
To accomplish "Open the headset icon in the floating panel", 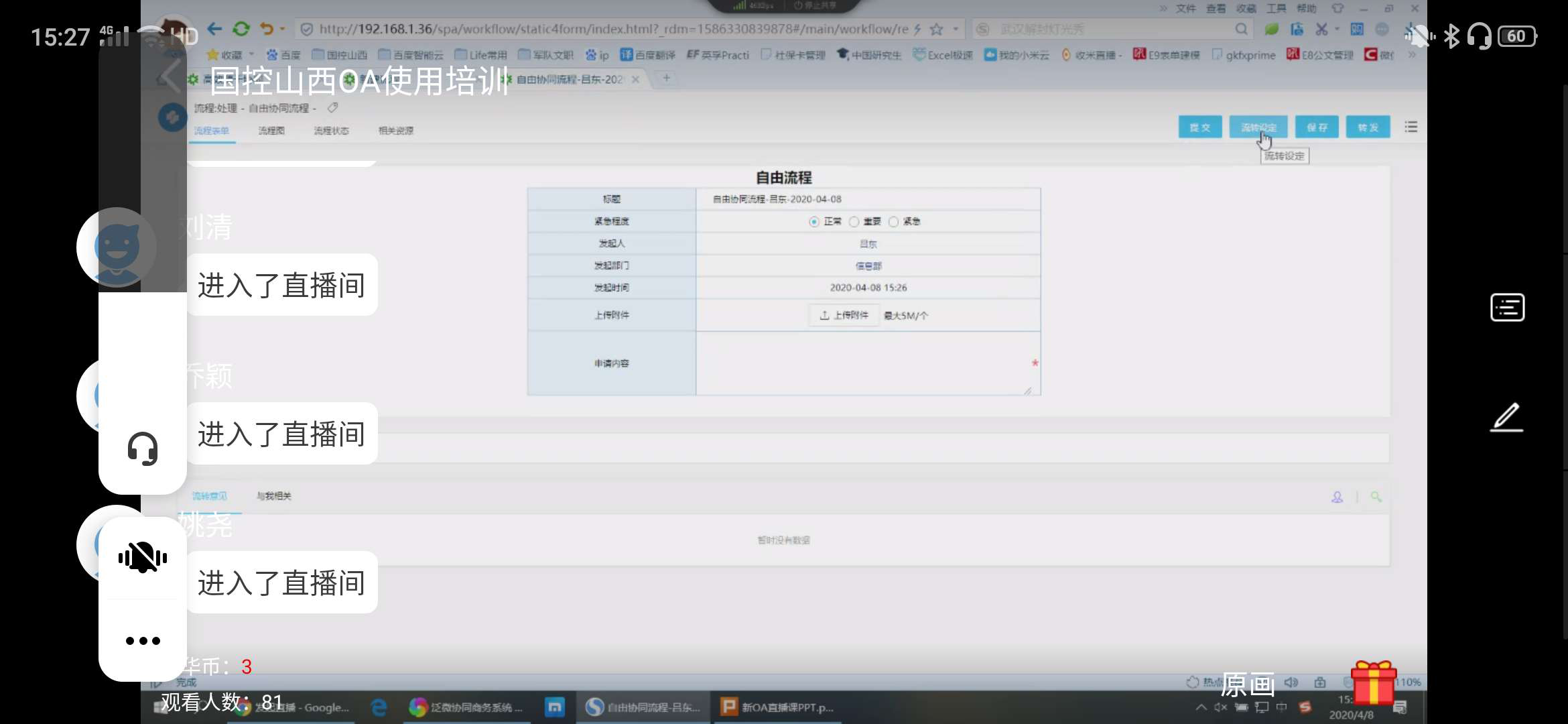I will point(142,448).
